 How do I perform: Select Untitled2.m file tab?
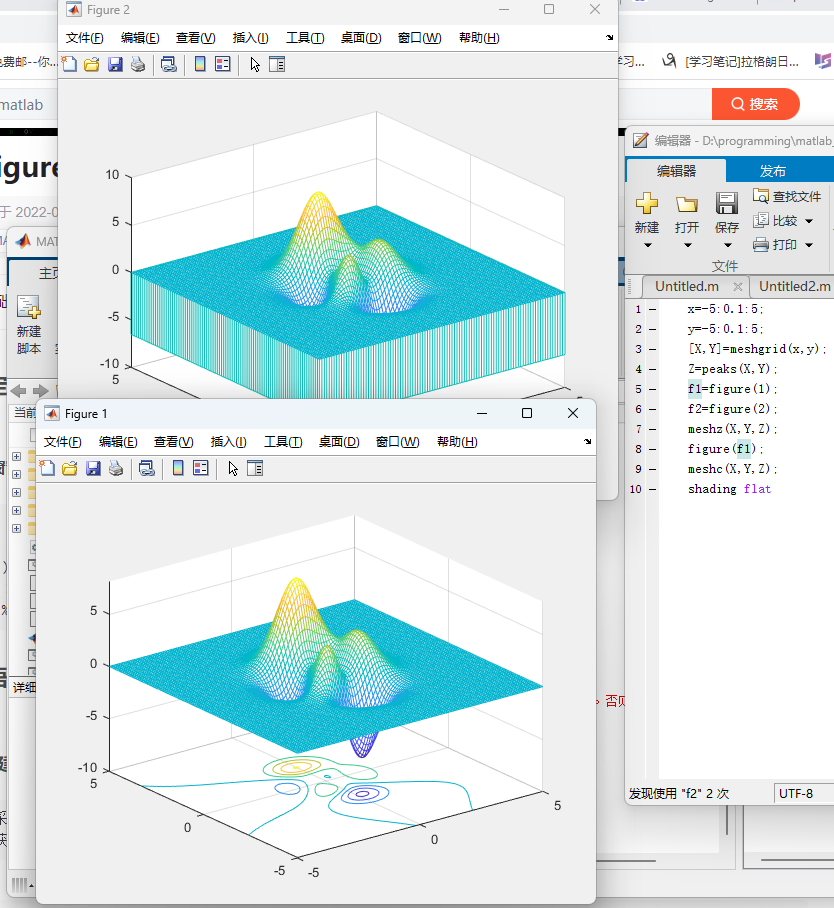tap(794, 286)
